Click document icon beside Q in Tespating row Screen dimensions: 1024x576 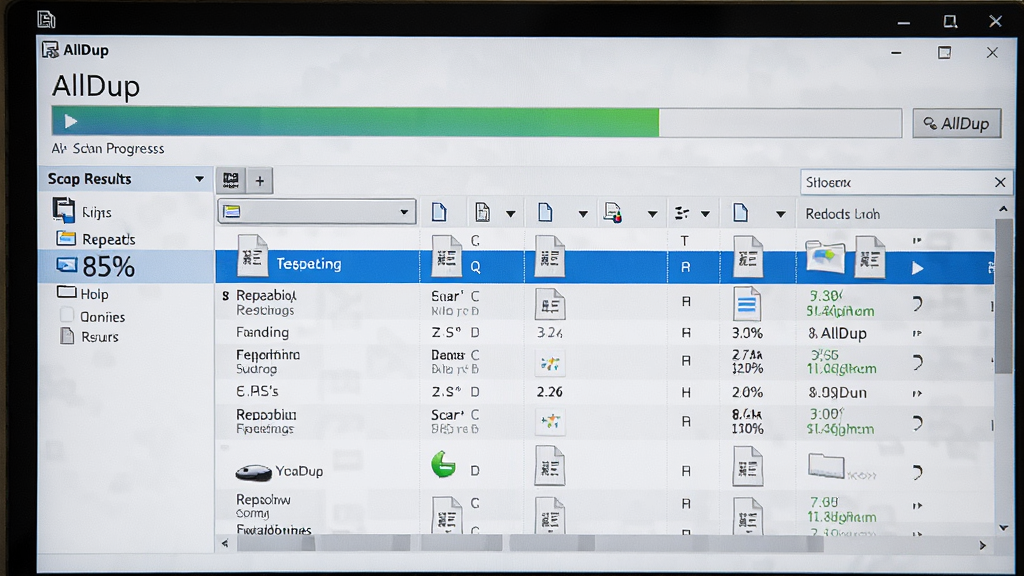click(x=447, y=257)
